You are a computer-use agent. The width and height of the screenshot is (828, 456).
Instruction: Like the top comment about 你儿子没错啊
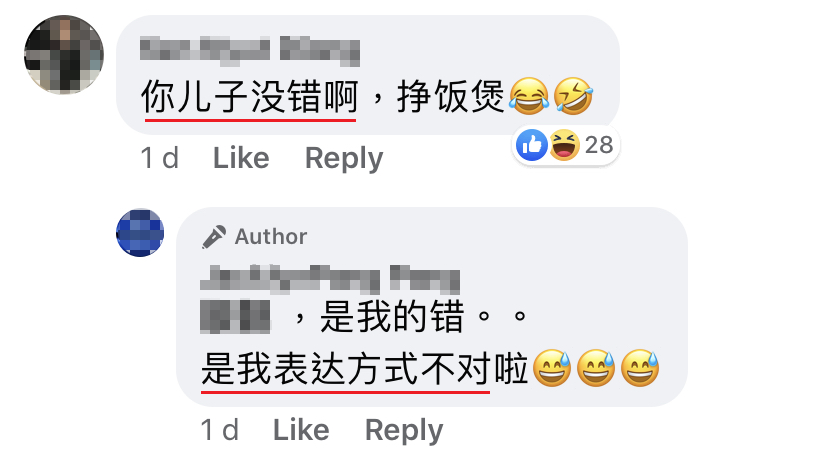tap(241, 158)
